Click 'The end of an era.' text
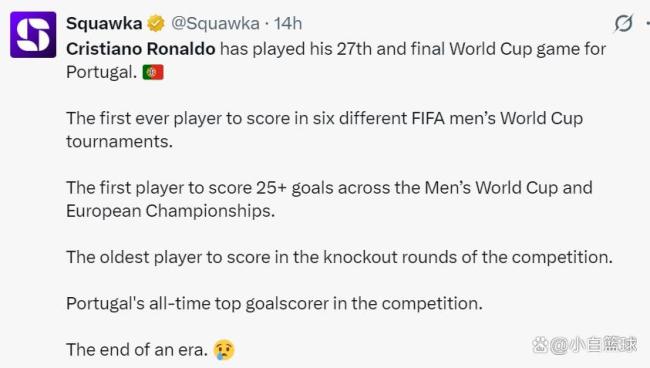 [x=137, y=350]
